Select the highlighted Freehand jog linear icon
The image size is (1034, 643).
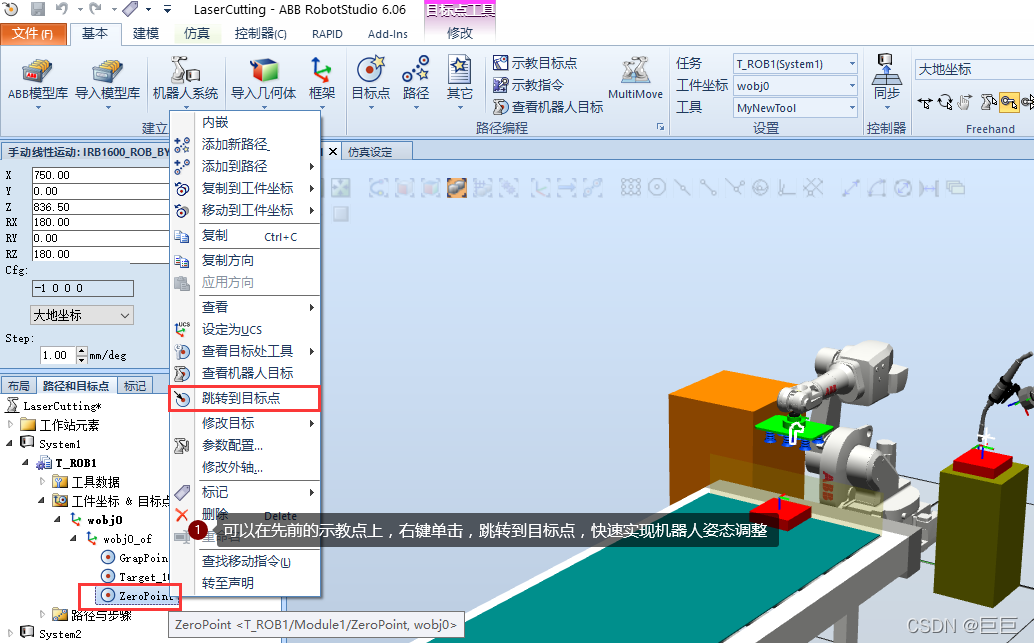click(x=1009, y=102)
